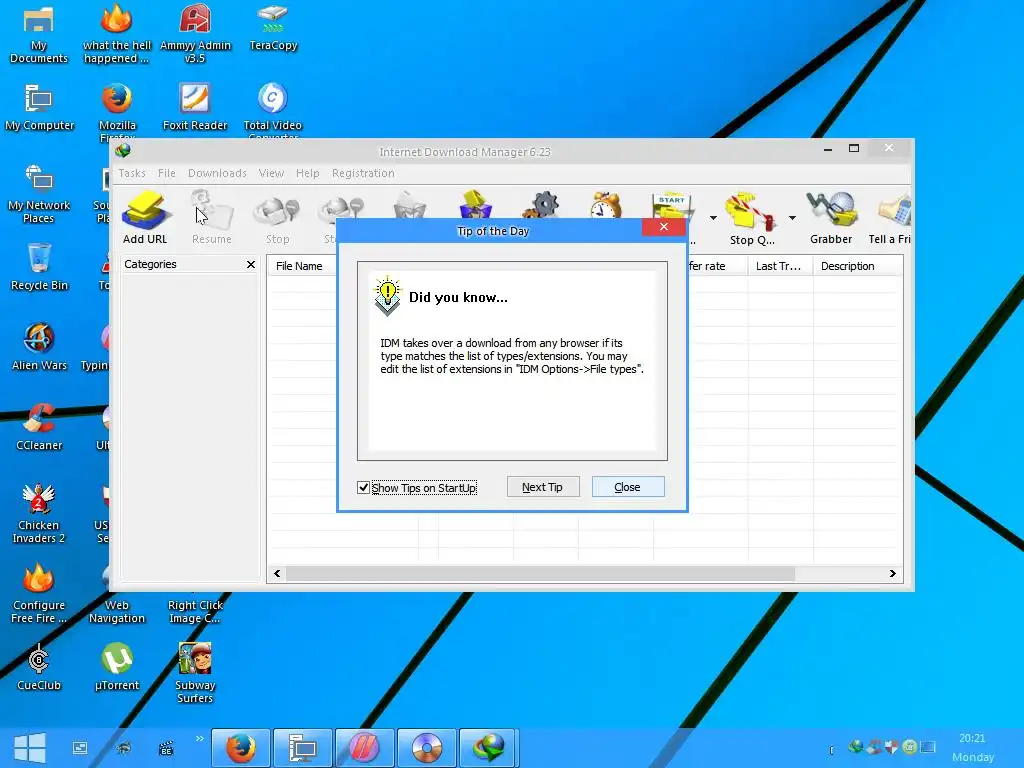Screen dimensions: 1024x768
Task: Open the Help menu
Action: [308, 173]
